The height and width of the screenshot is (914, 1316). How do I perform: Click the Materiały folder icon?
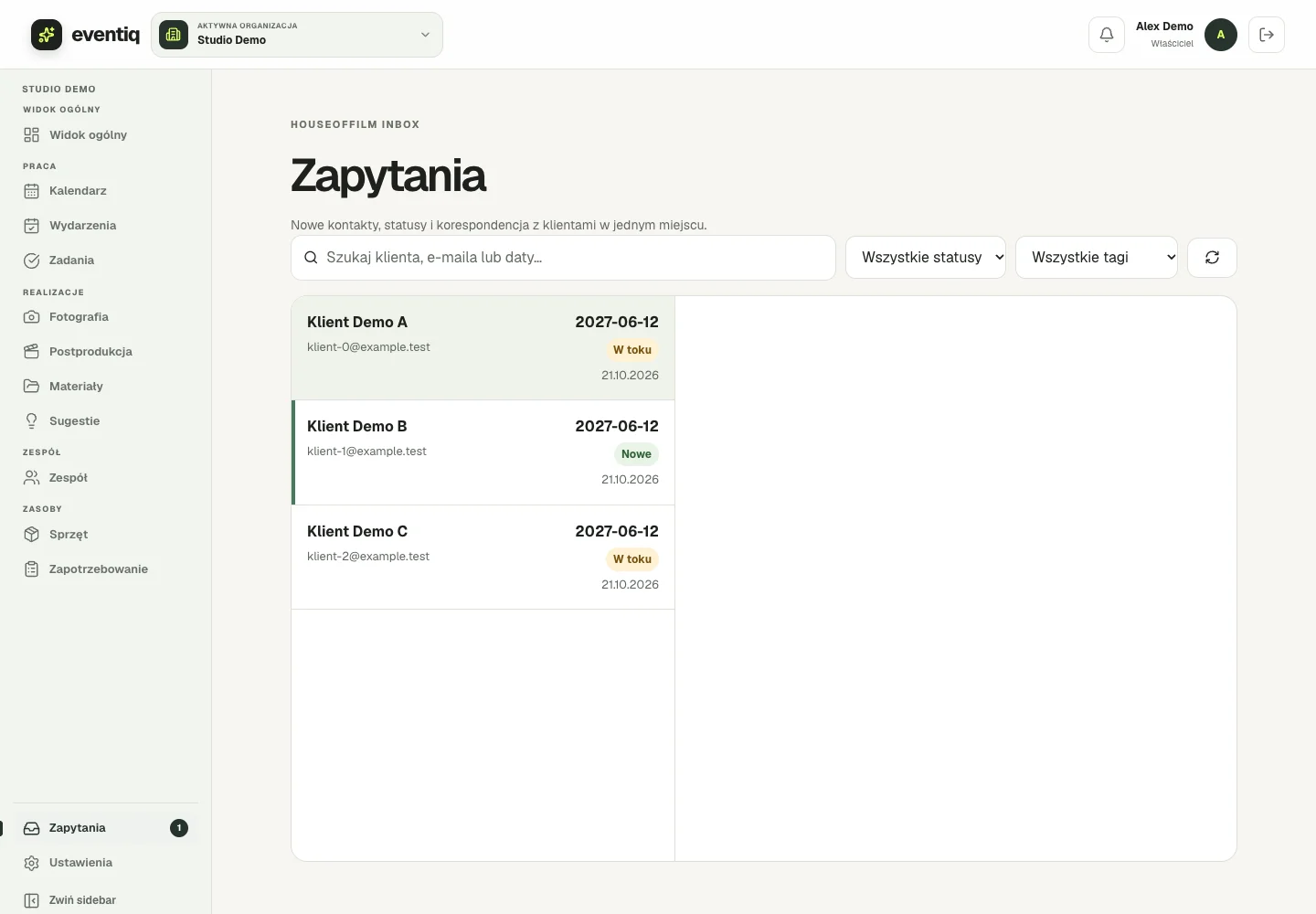coord(32,387)
